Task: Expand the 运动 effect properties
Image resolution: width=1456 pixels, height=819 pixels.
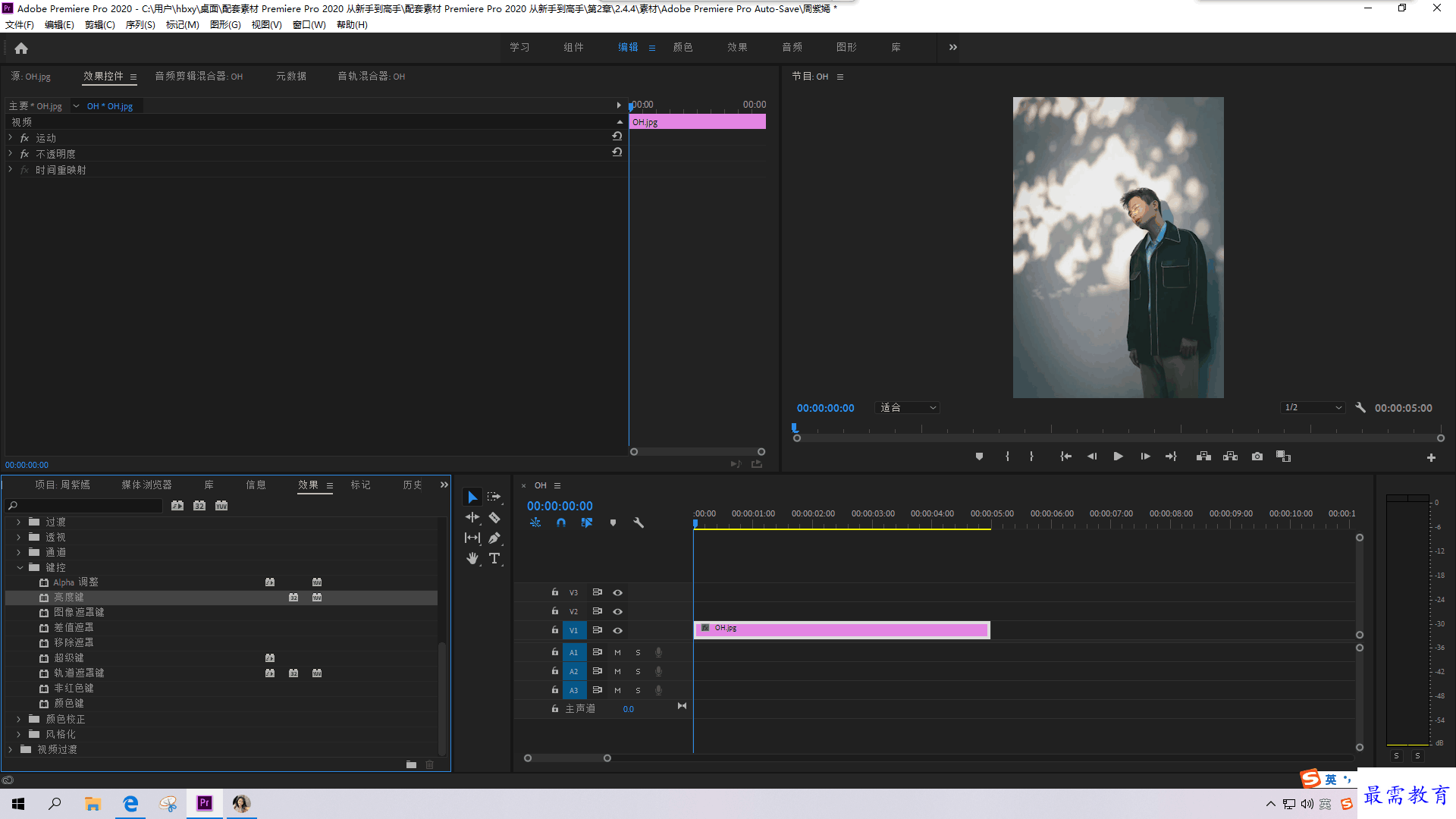Action: tap(11, 138)
